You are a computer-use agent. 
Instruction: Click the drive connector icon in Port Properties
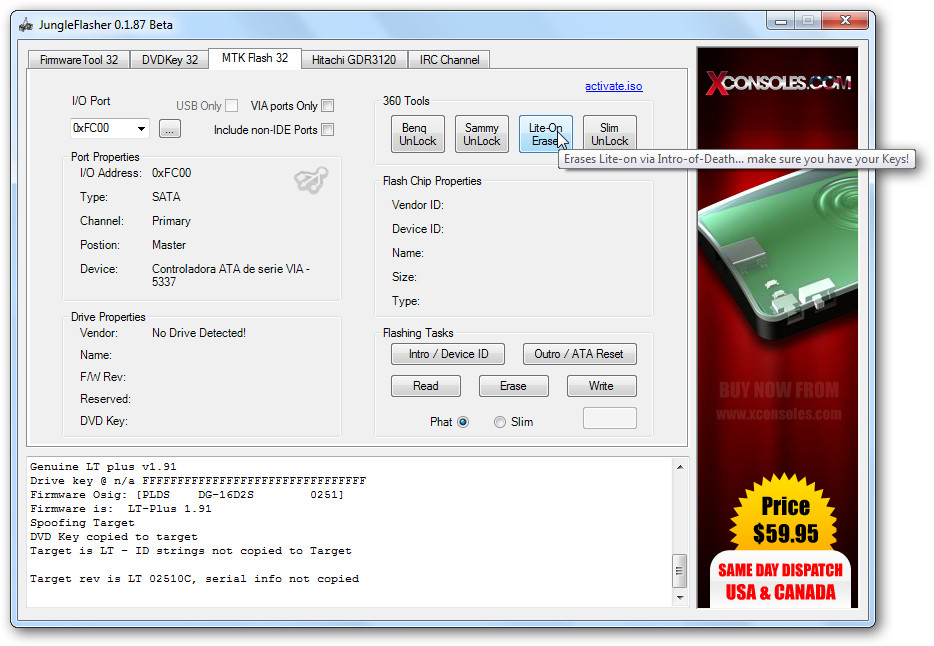coord(311,180)
